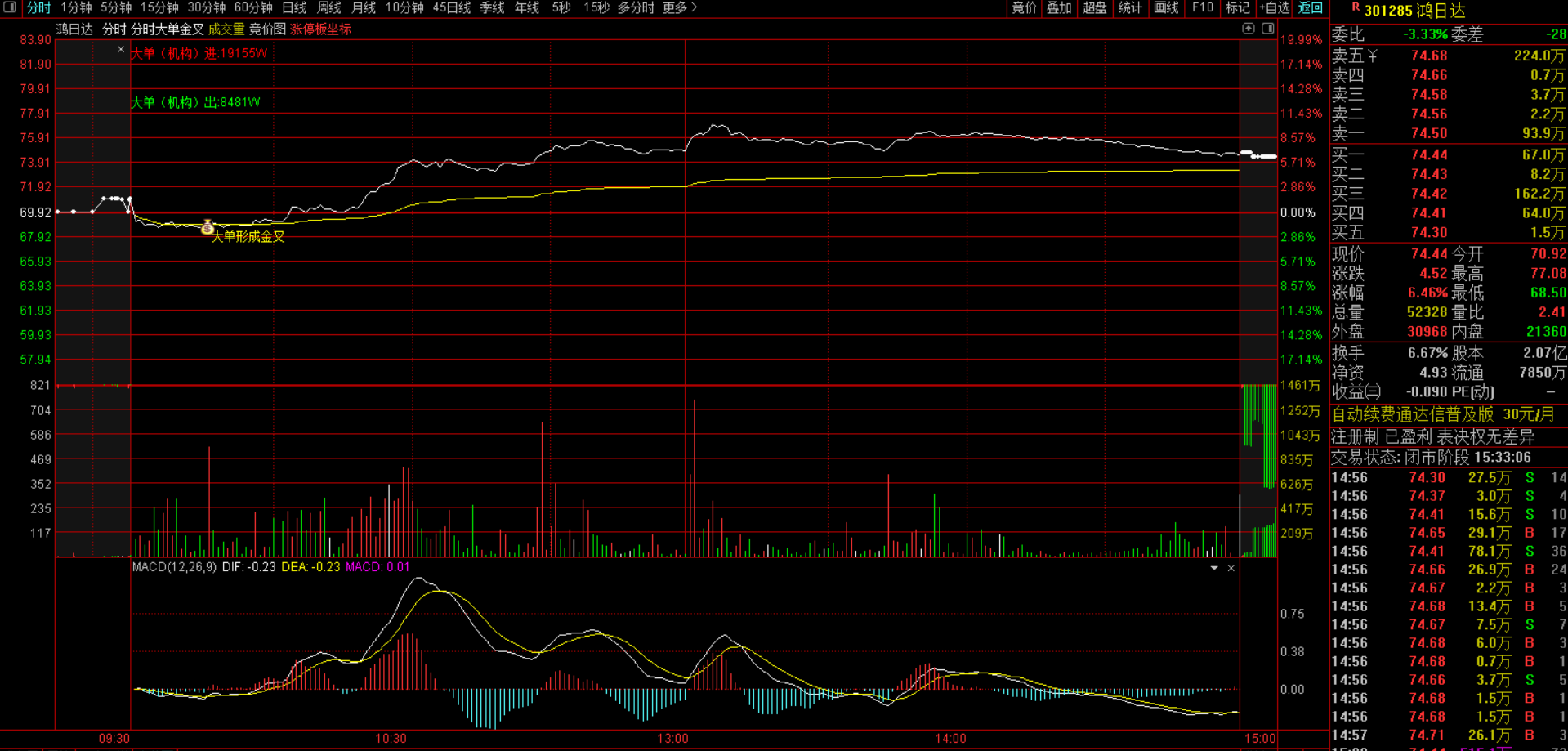Click the 13:00 timeline marker
The width and height of the screenshot is (1568, 751).
(672, 738)
